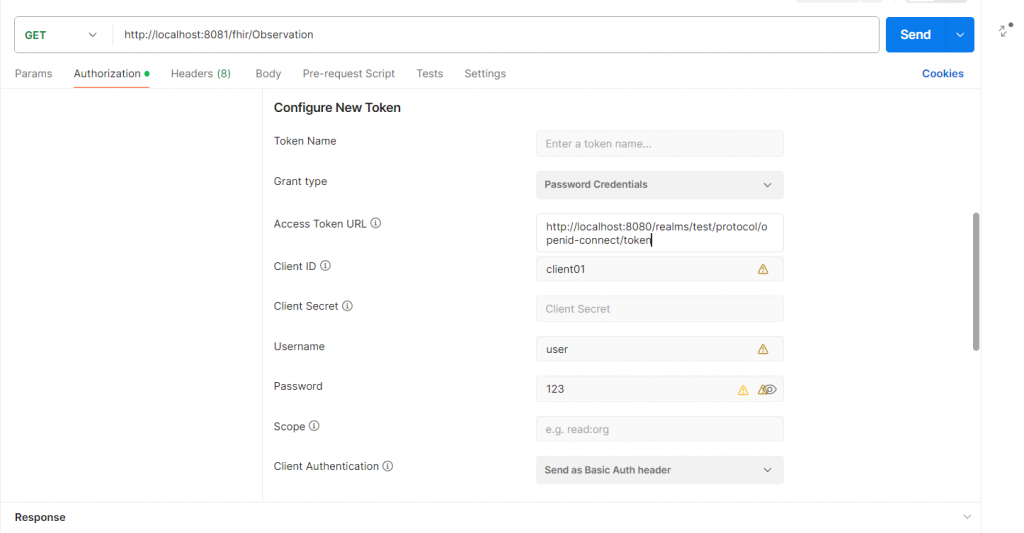Click the Client ID info icon

[x=326, y=266]
